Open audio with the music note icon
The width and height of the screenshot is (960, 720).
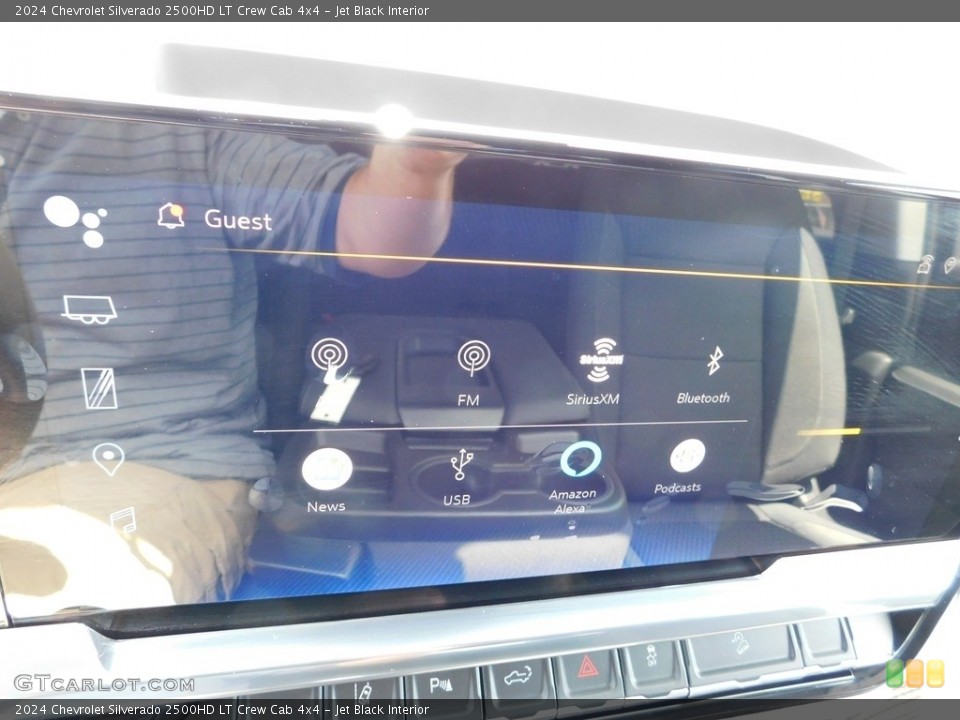click(124, 522)
